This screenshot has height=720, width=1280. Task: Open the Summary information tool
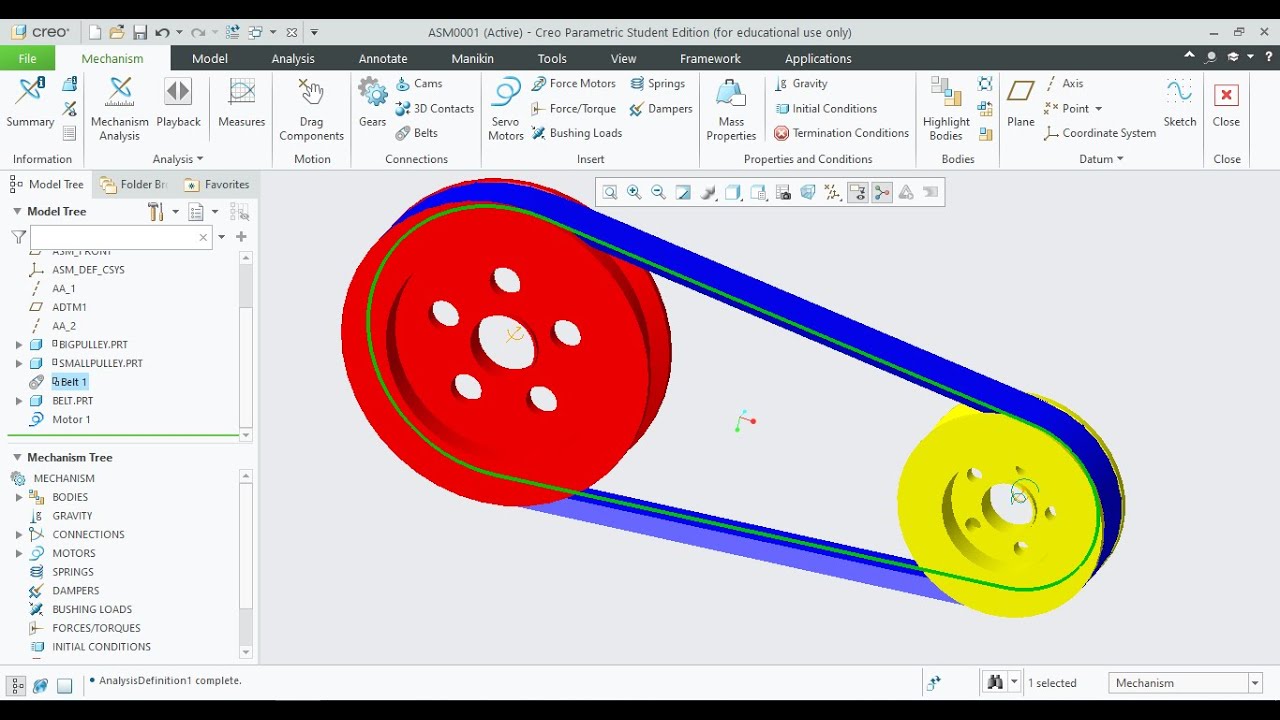tap(30, 103)
